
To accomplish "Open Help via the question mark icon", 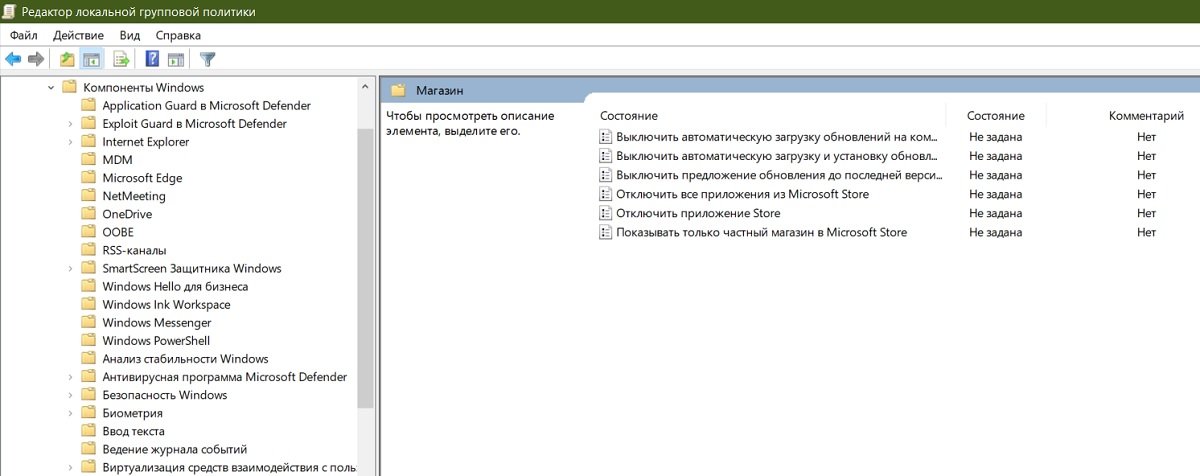I will 153,59.
